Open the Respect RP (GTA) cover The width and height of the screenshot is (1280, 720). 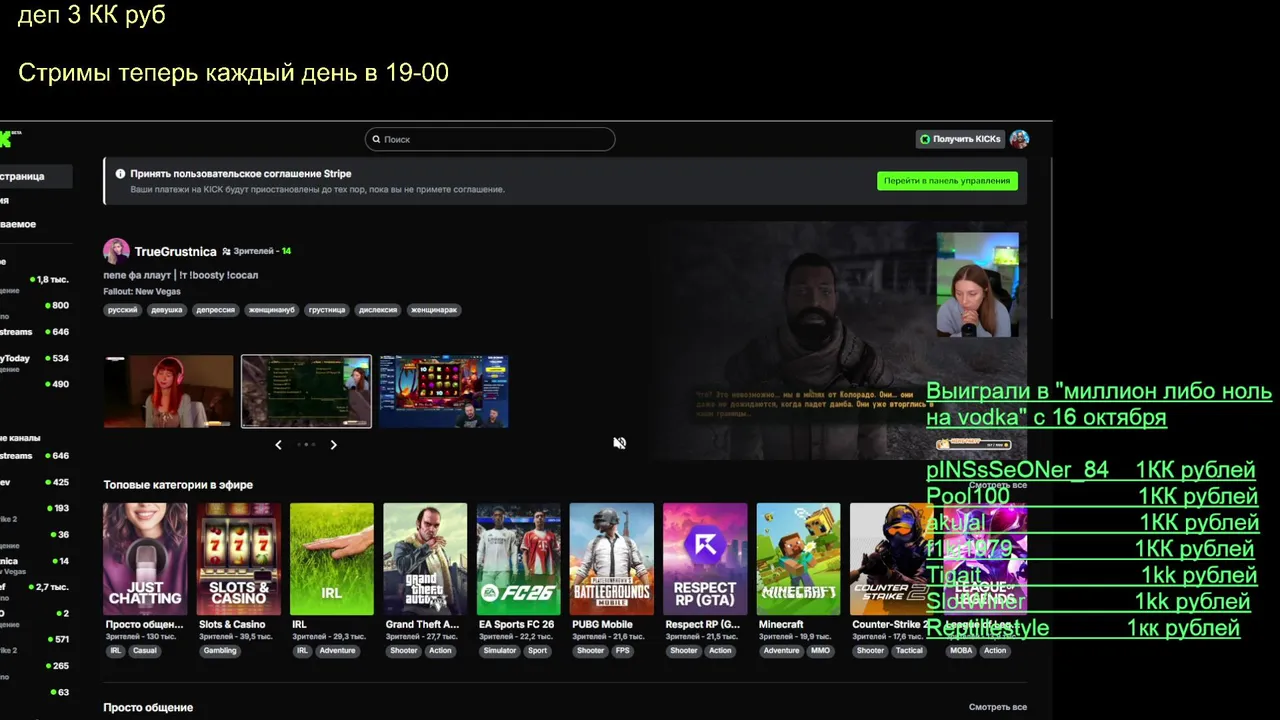(x=705, y=559)
